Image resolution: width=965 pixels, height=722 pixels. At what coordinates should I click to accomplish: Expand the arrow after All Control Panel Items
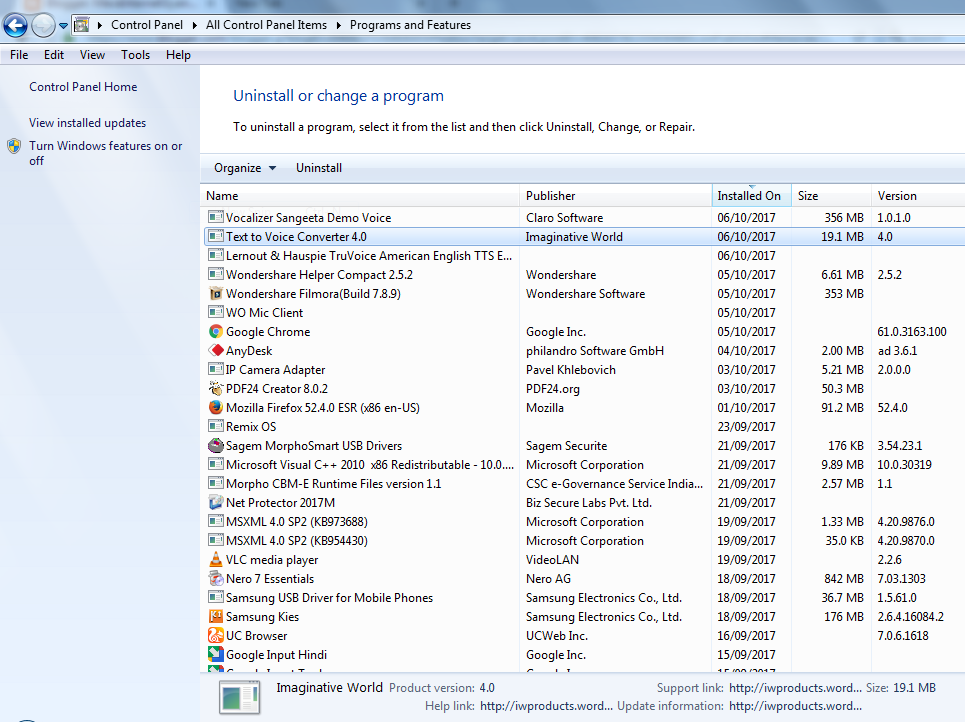click(338, 25)
